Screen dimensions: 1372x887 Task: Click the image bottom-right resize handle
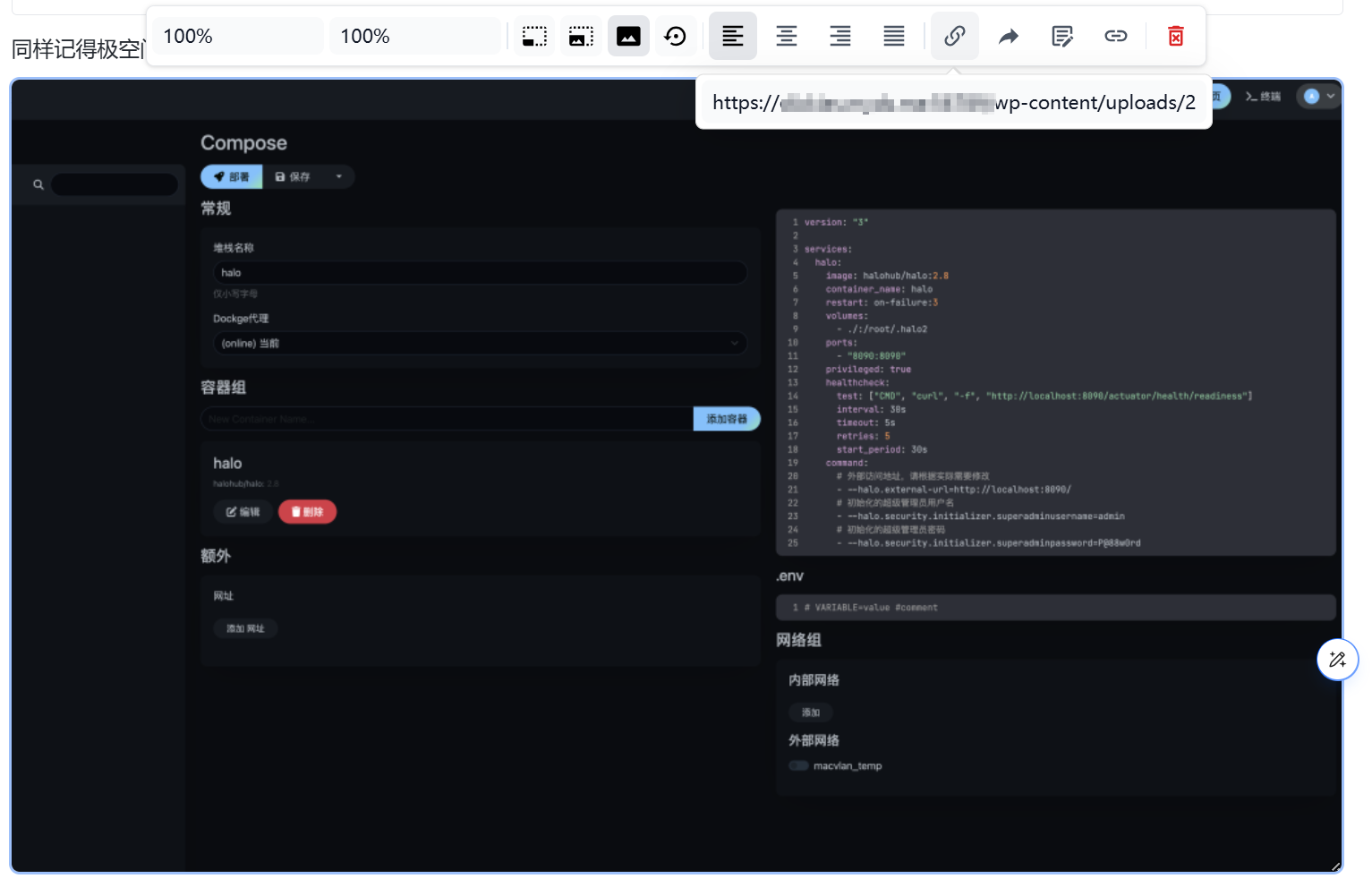click(x=1336, y=866)
